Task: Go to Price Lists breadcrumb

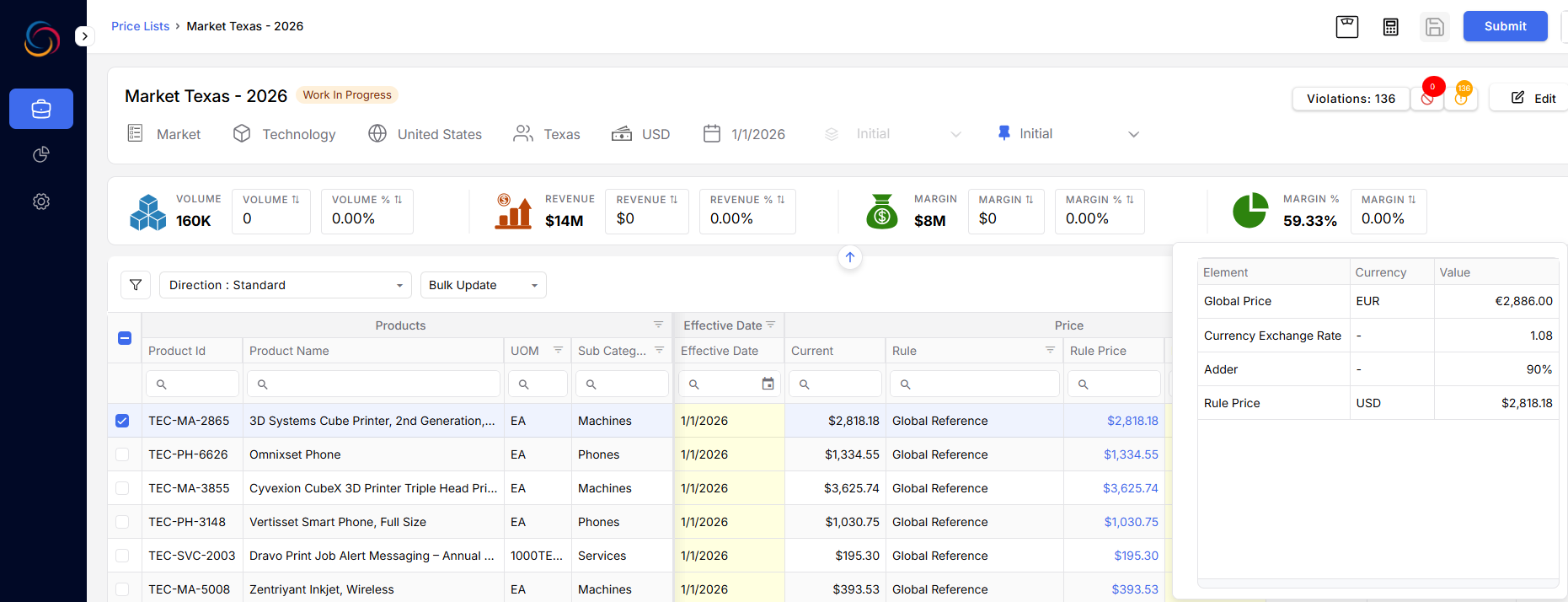Action: (141, 26)
